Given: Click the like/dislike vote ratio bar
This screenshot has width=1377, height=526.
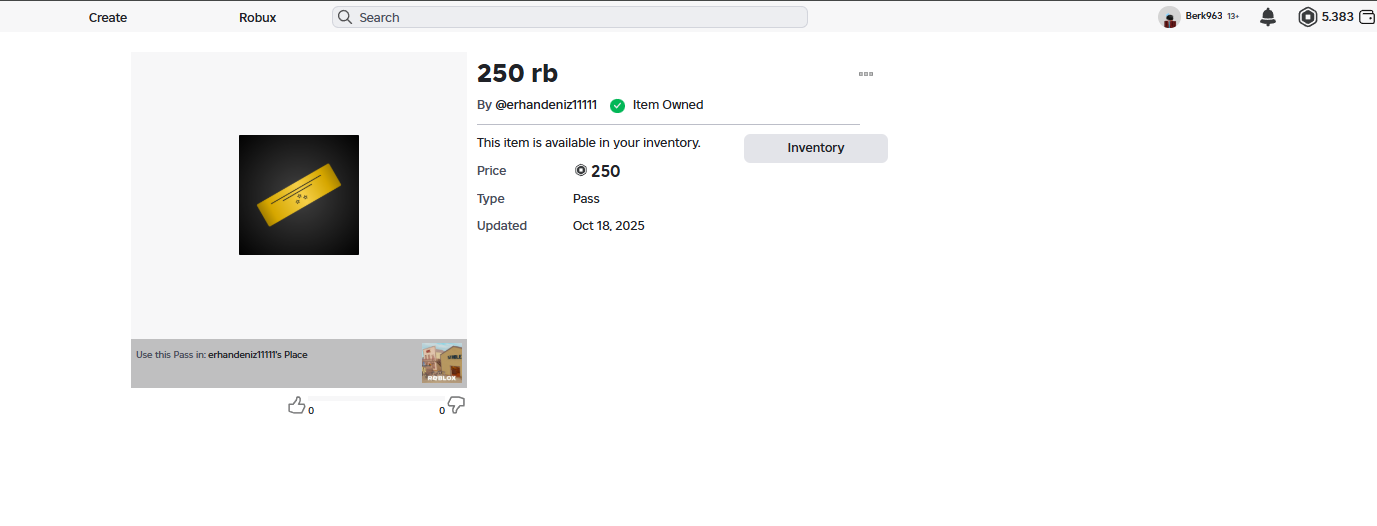Looking at the screenshot, I should coord(376,399).
